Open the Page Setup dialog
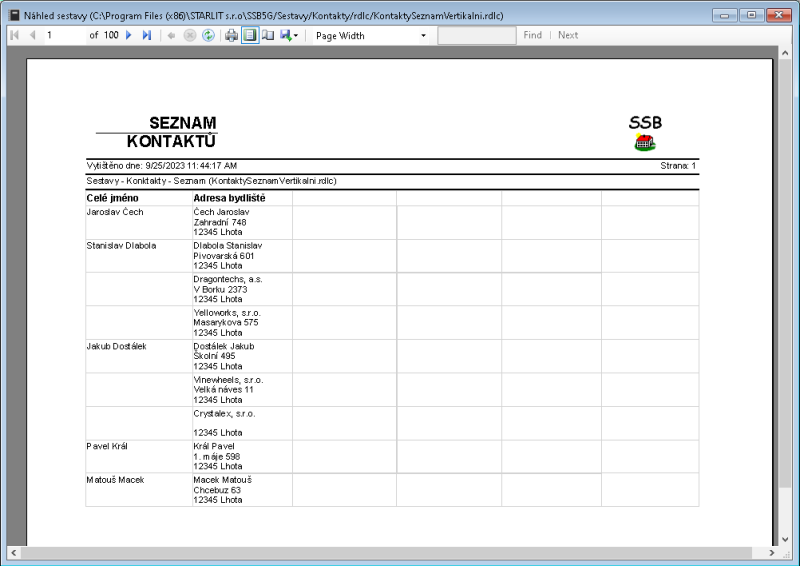Screen dimensions: 800x566 (x=267, y=35)
